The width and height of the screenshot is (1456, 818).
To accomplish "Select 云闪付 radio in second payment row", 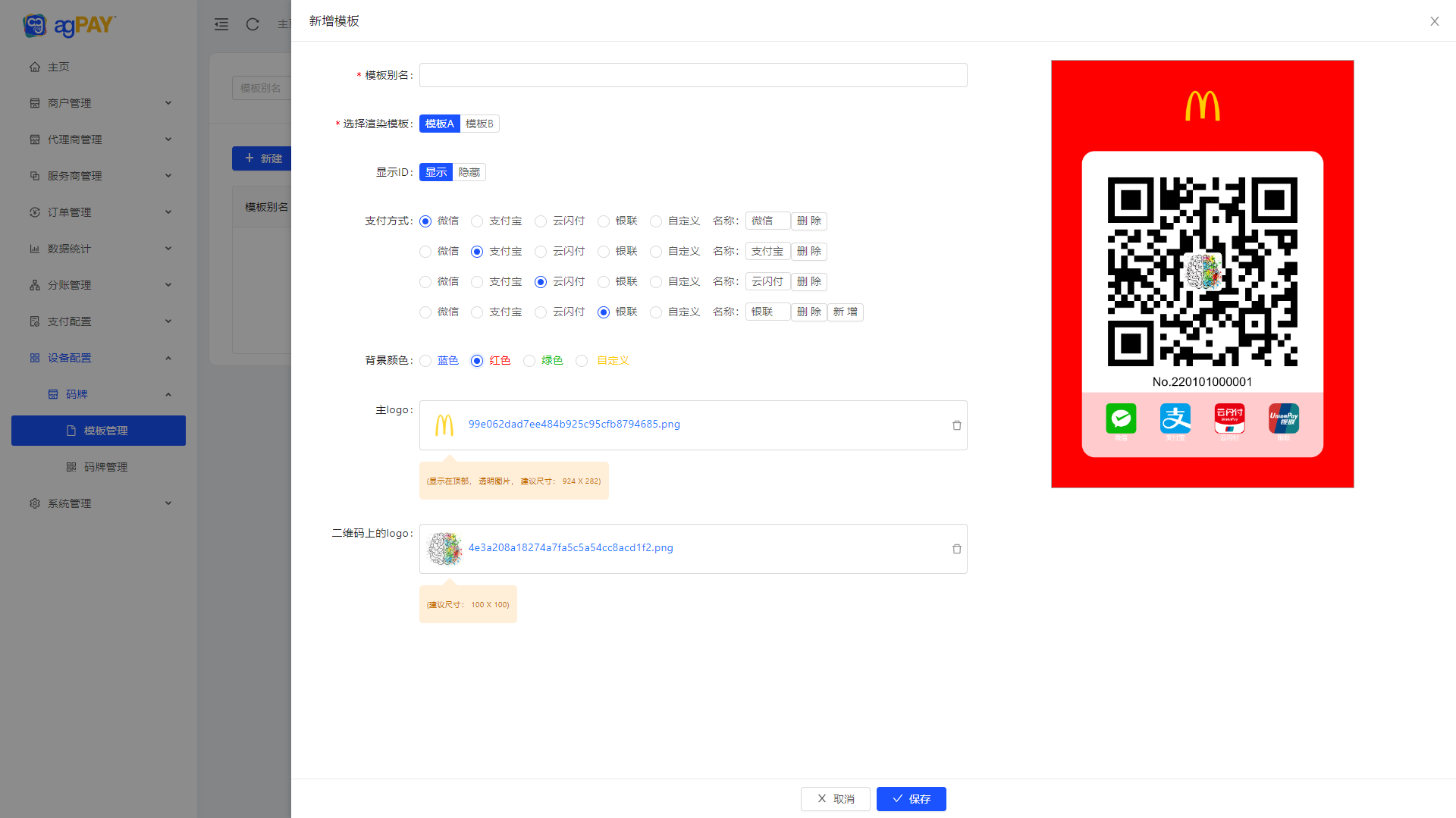I will pyautogui.click(x=541, y=252).
